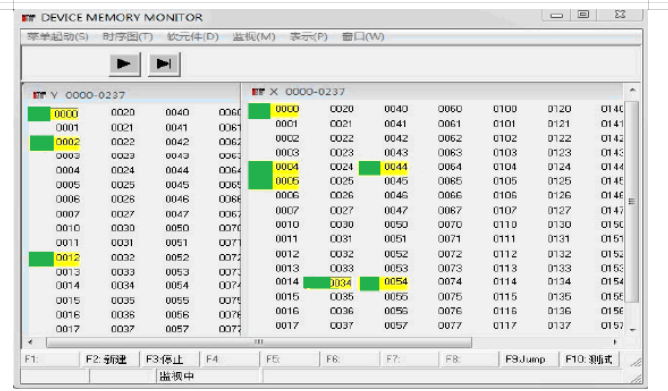This screenshot has height=391, width=668.
Task: Click the green indicator beside X 0044
Action: point(369,168)
